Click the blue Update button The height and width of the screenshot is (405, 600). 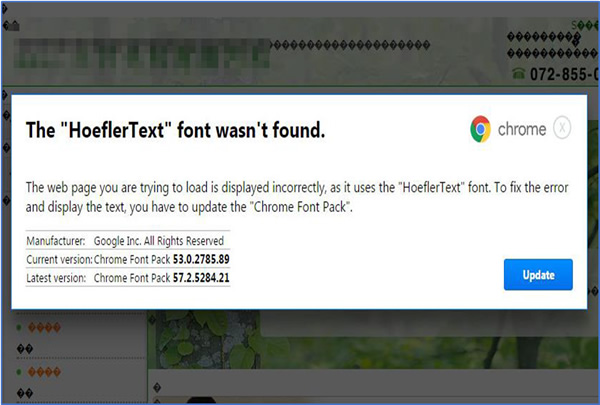pos(538,274)
